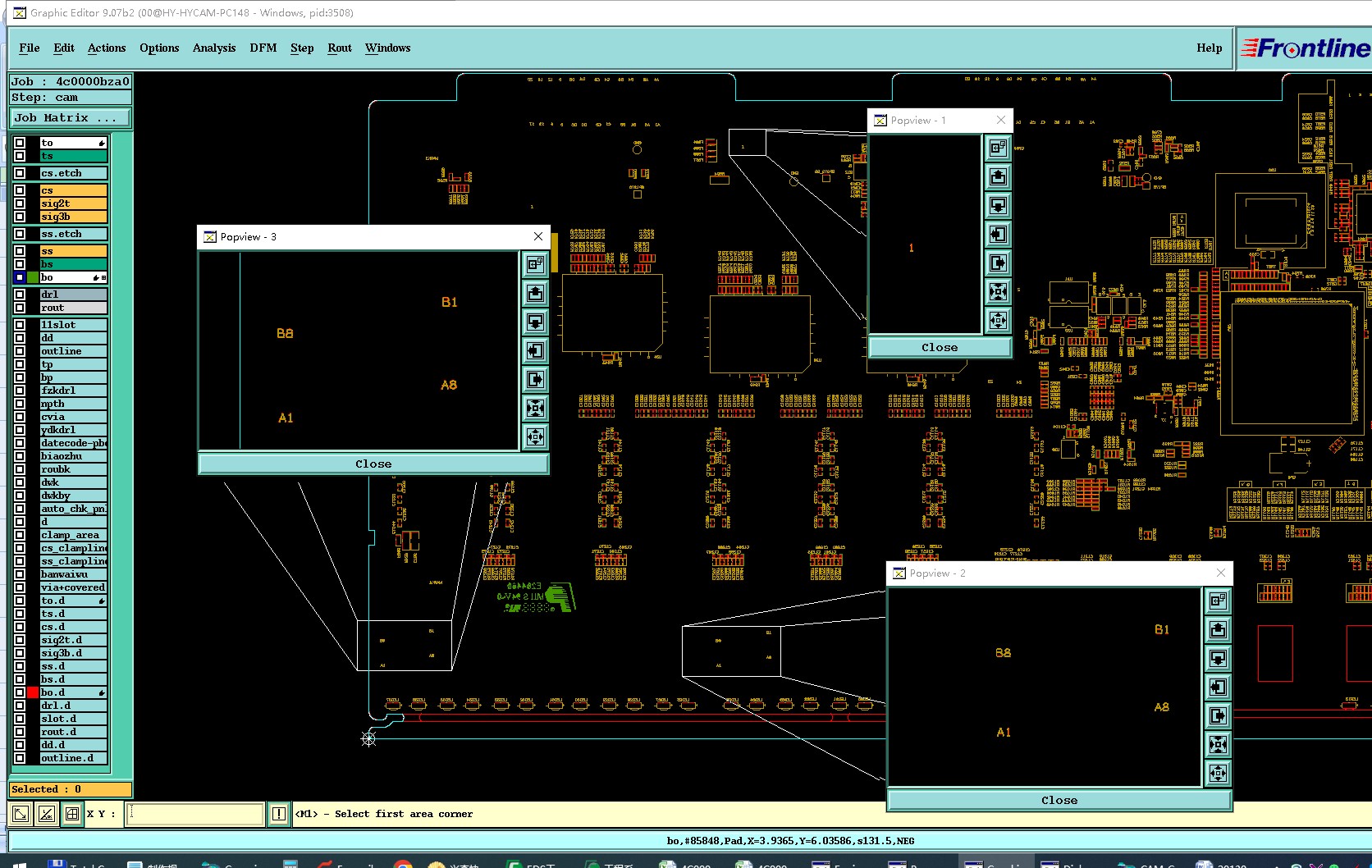This screenshot has height=868, width=1372.
Task: Zoom in using Popview - 2 inward arrows icon
Action: click(x=1218, y=744)
